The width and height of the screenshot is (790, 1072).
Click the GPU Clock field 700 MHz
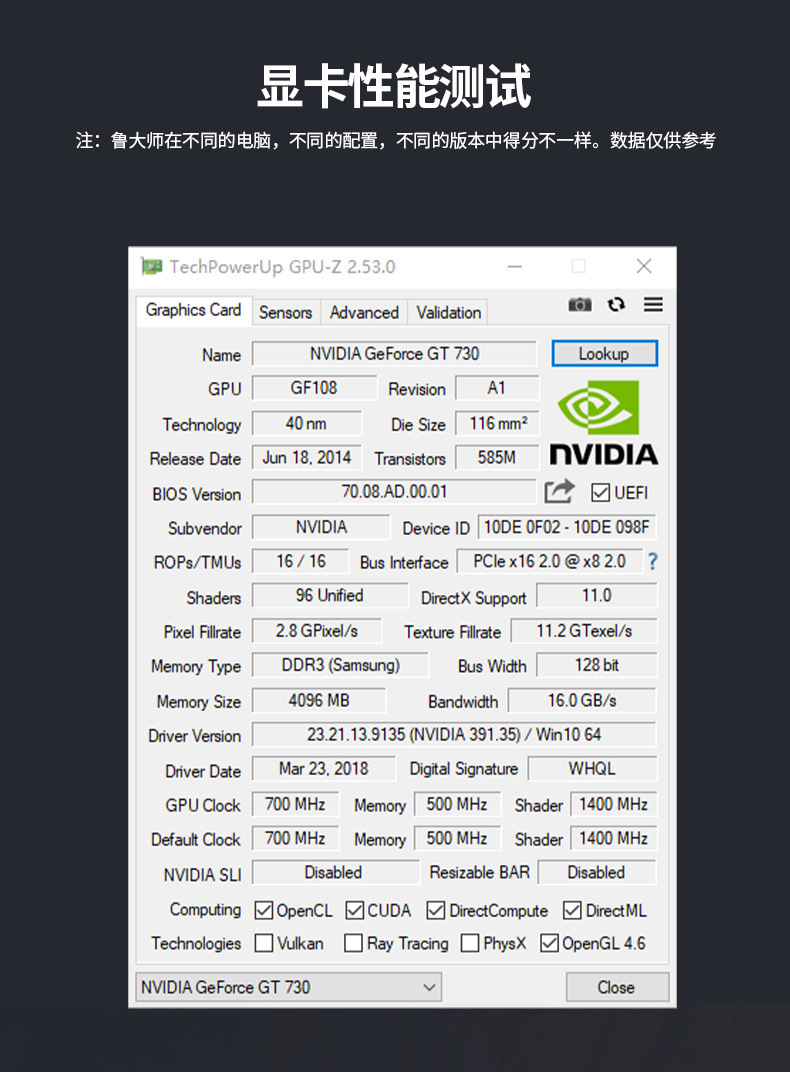tap(295, 805)
